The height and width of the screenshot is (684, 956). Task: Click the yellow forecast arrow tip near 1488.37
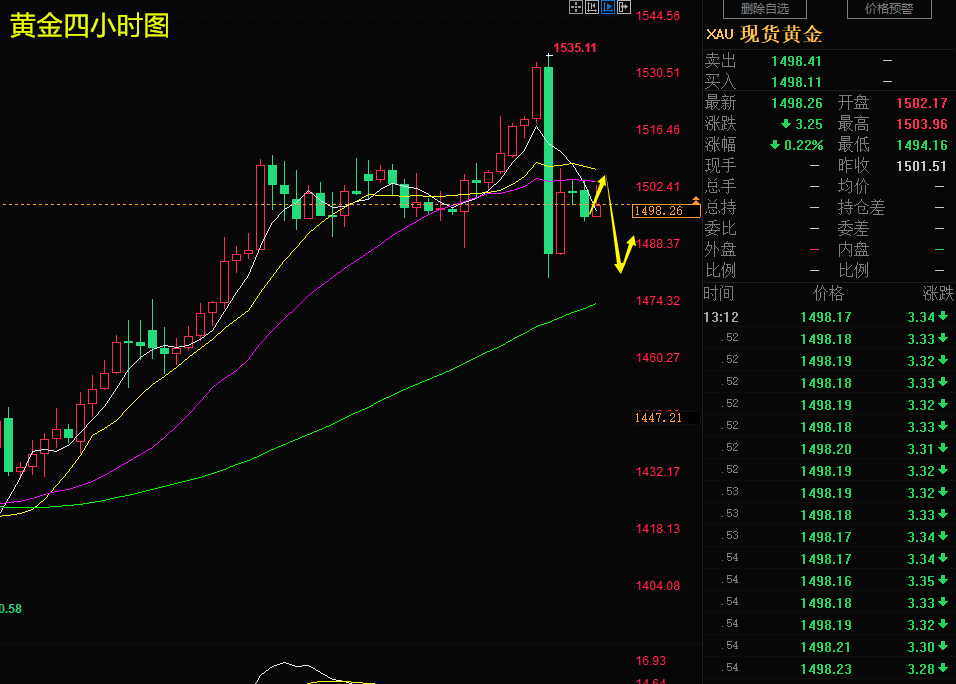pyautogui.click(x=632, y=239)
